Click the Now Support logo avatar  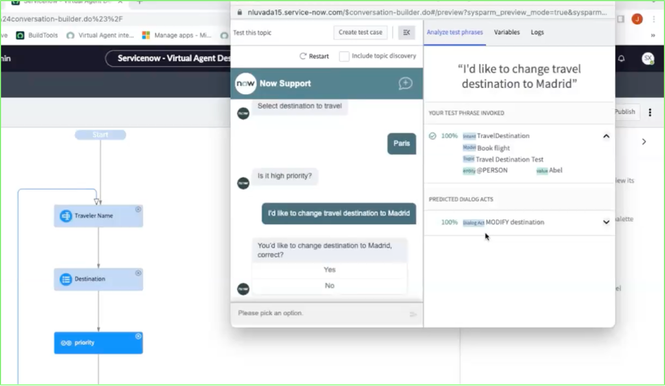[x=246, y=84]
